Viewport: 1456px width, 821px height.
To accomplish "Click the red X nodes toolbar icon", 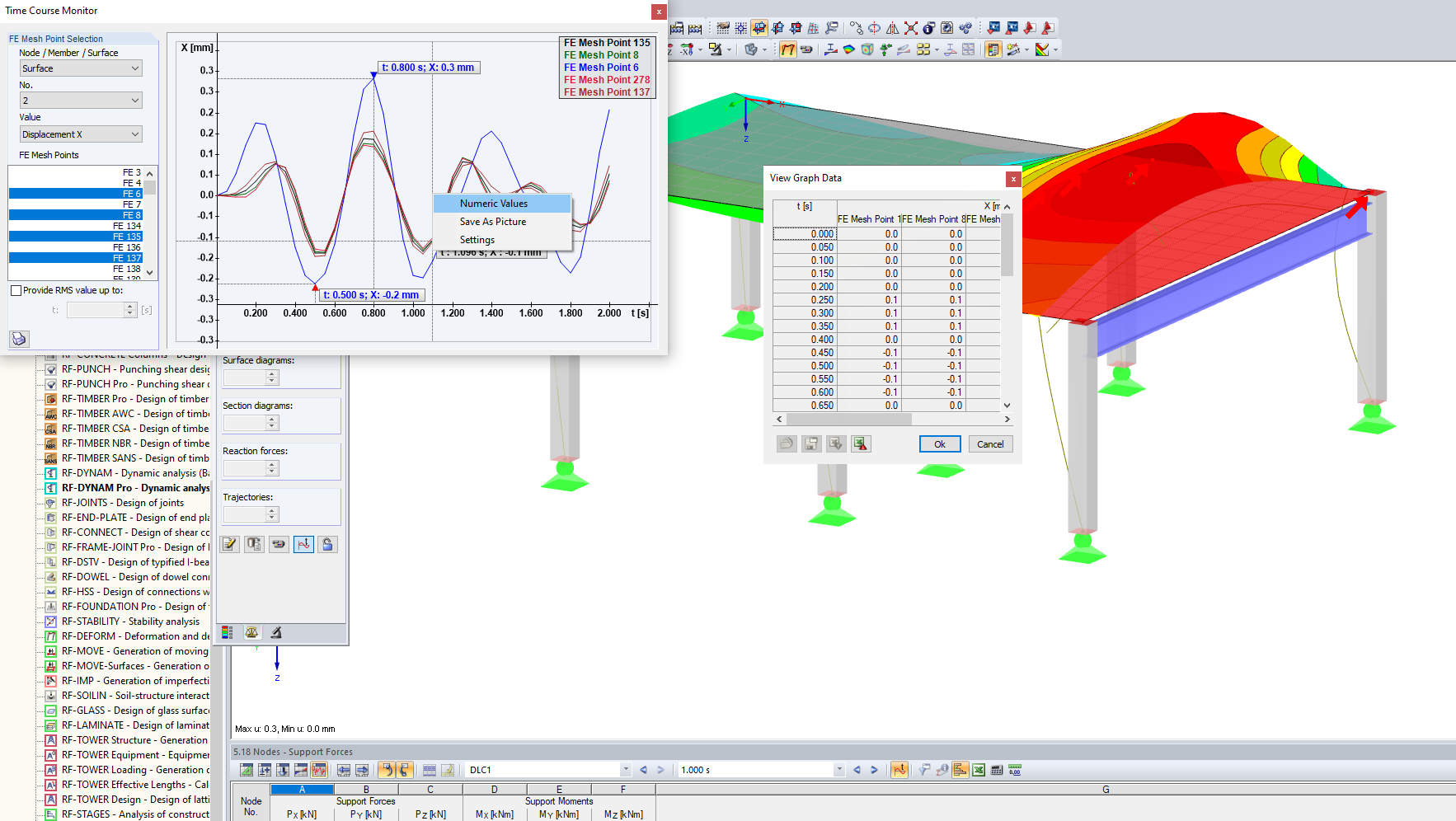I will tap(910, 28).
